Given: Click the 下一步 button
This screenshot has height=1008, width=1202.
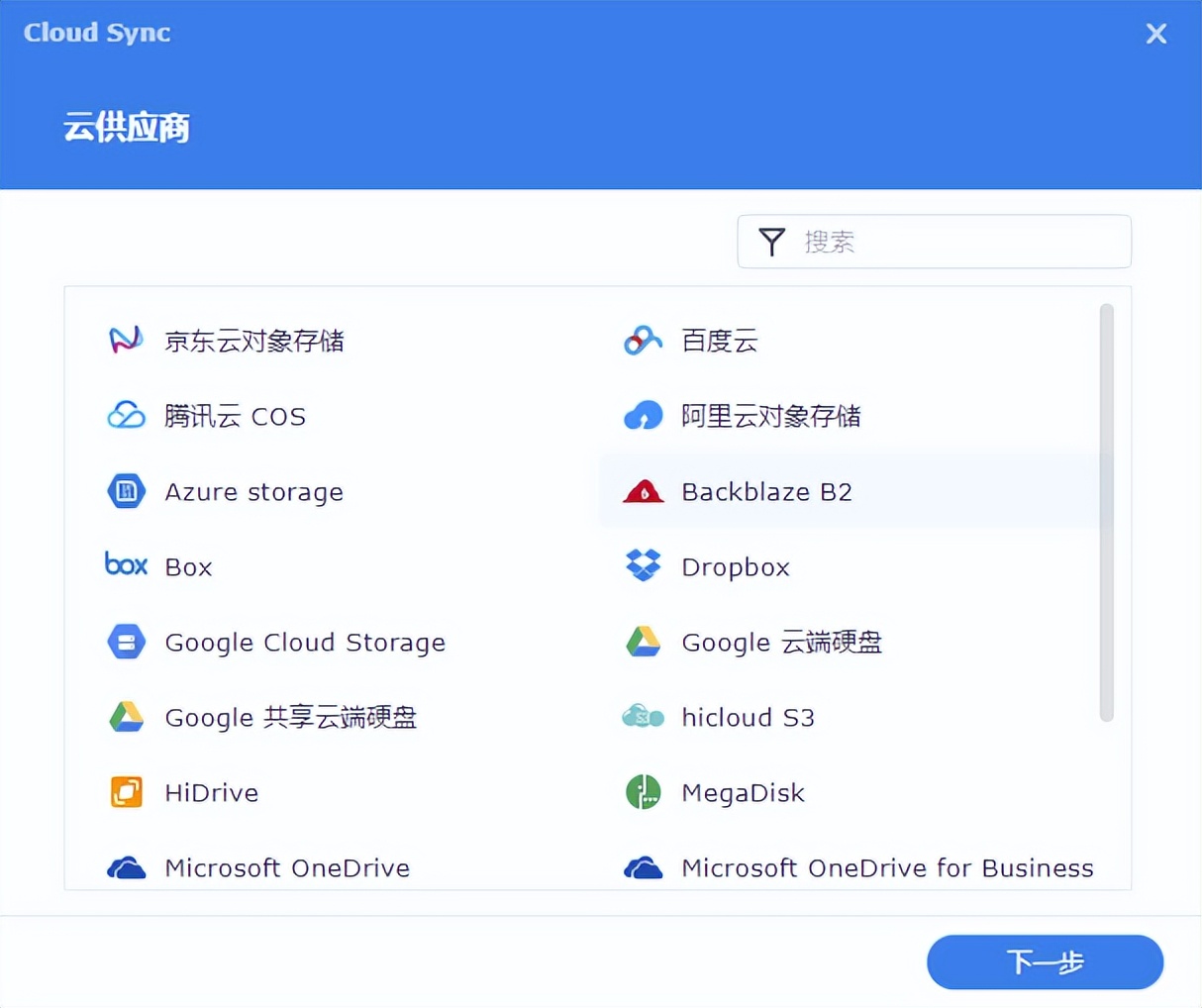Looking at the screenshot, I should pos(1045,961).
